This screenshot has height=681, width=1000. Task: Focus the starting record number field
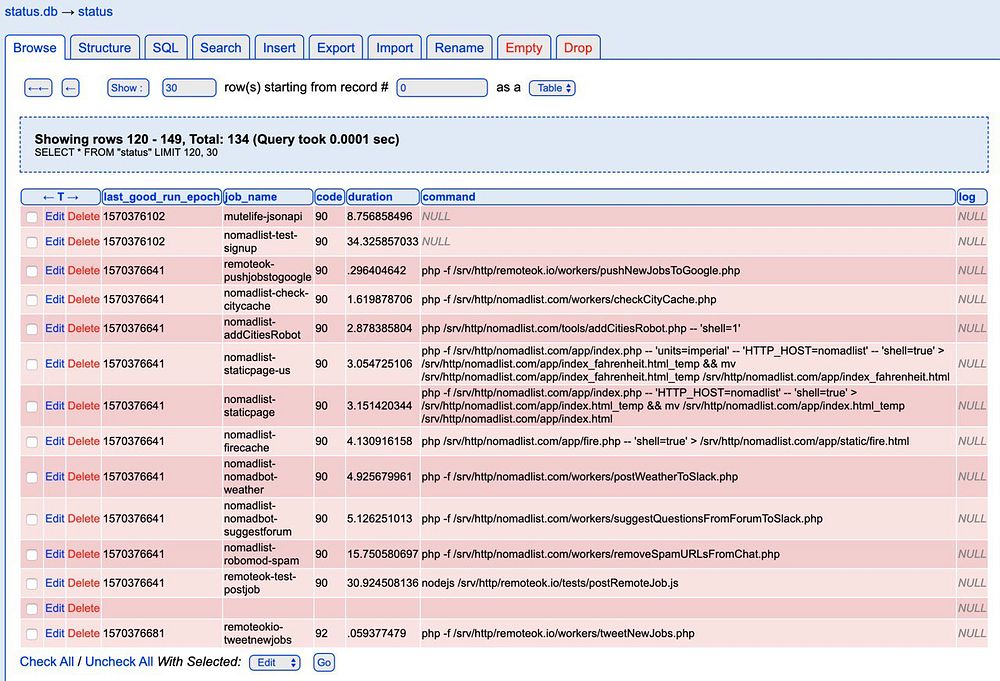click(440, 88)
